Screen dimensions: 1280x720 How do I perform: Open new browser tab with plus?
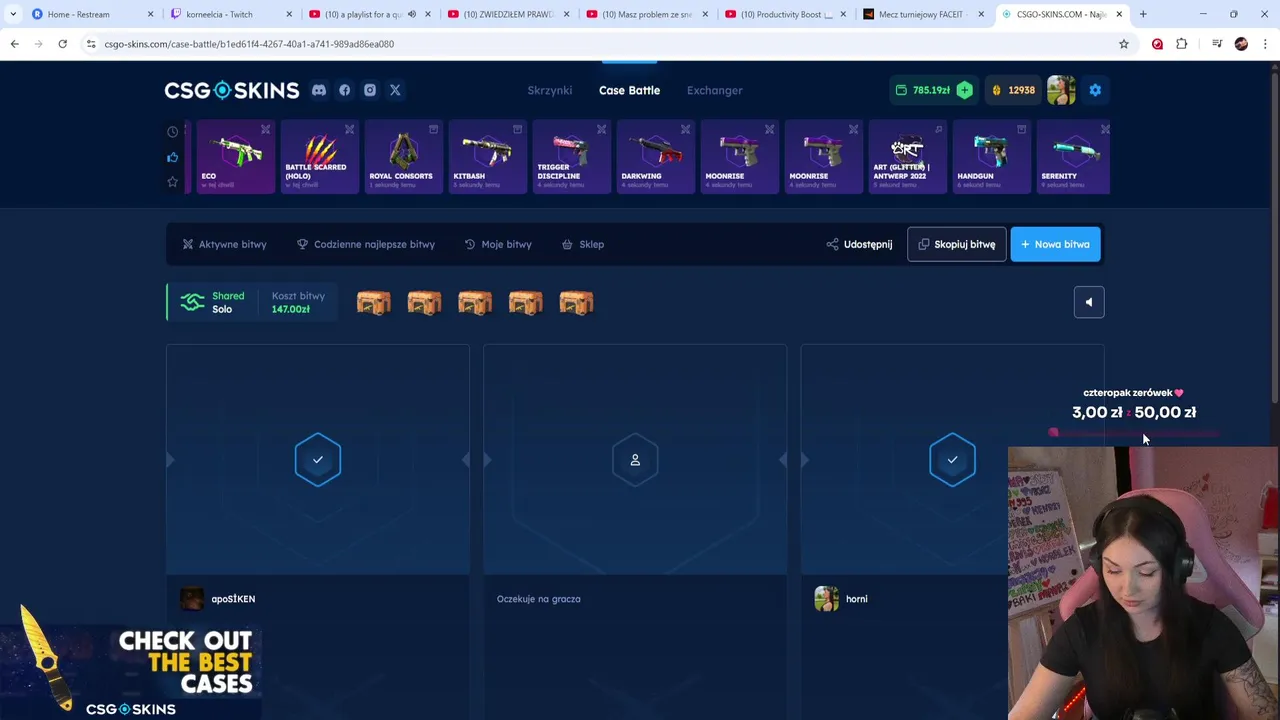(1143, 14)
